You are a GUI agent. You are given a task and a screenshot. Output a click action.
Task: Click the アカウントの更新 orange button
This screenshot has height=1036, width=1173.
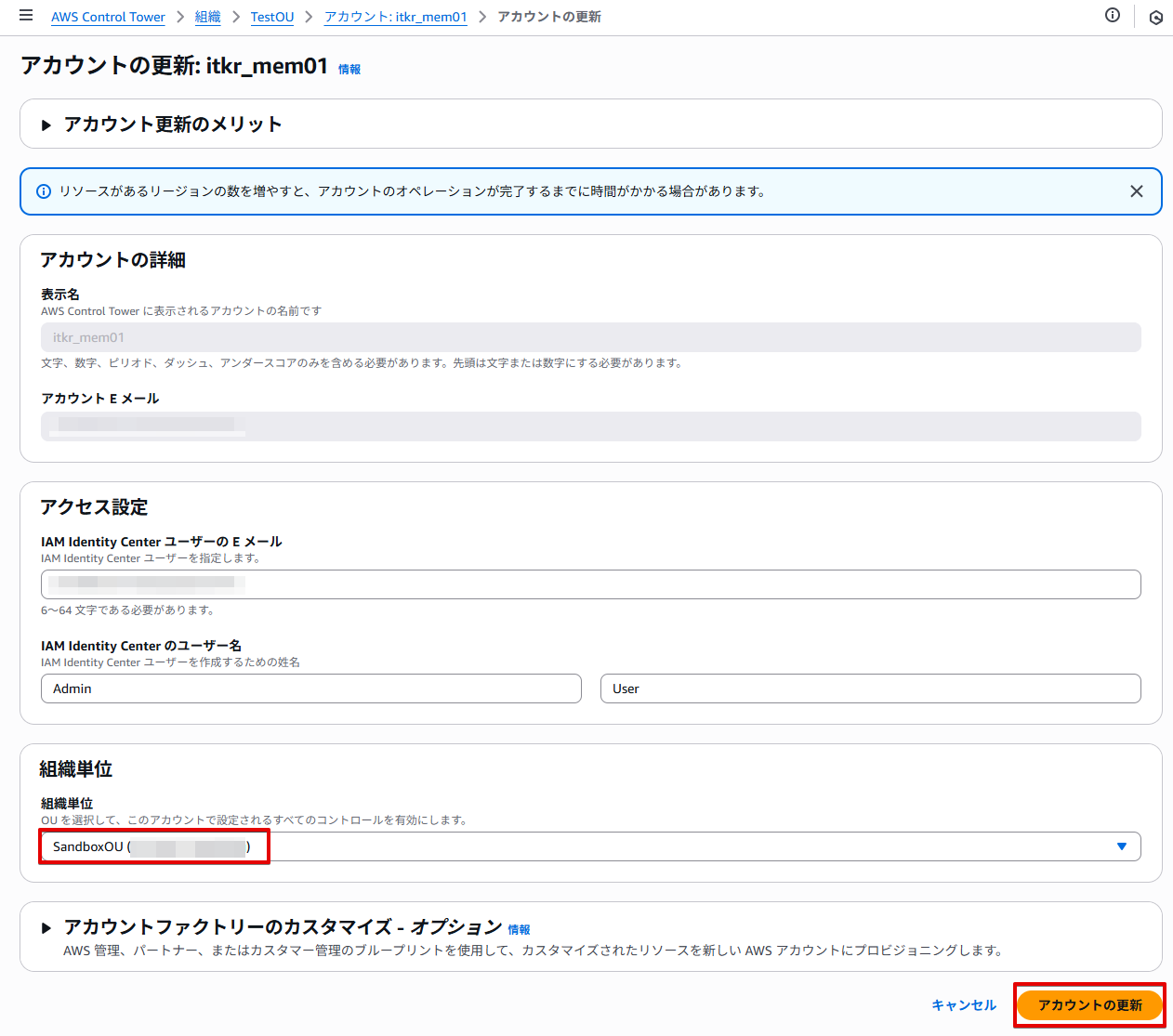(1089, 1005)
